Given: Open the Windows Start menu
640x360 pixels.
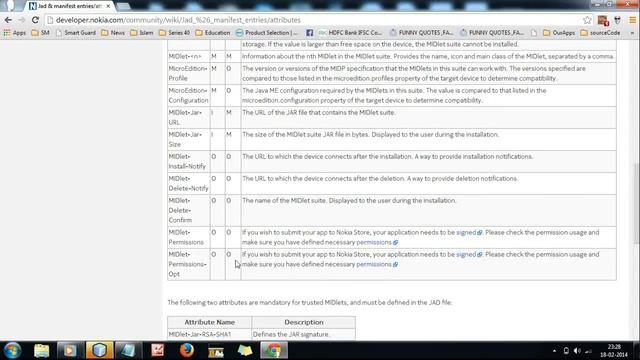Looking at the screenshot, I should point(12,350).
